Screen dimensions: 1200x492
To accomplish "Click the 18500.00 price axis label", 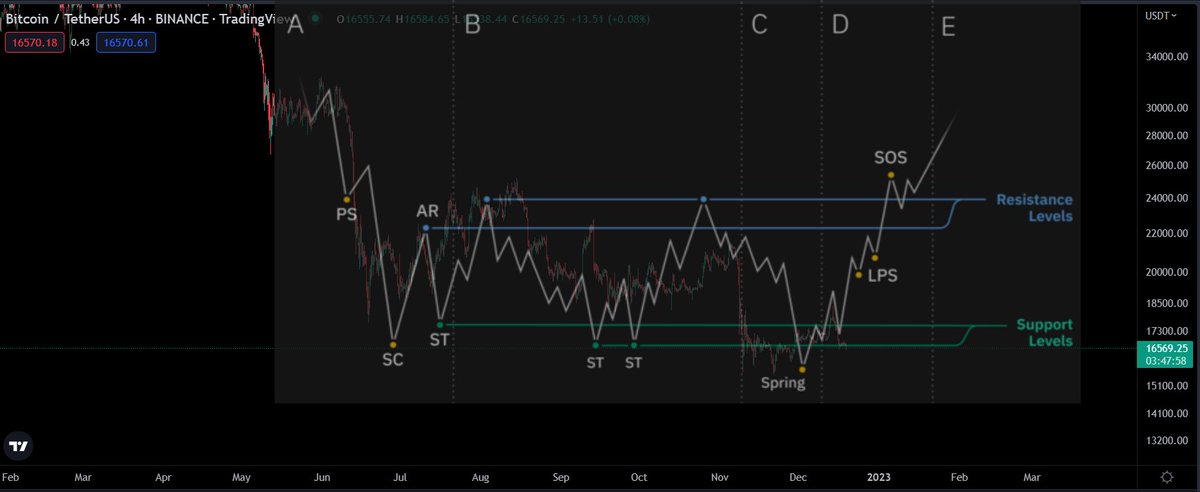I will pos(1165,303).
